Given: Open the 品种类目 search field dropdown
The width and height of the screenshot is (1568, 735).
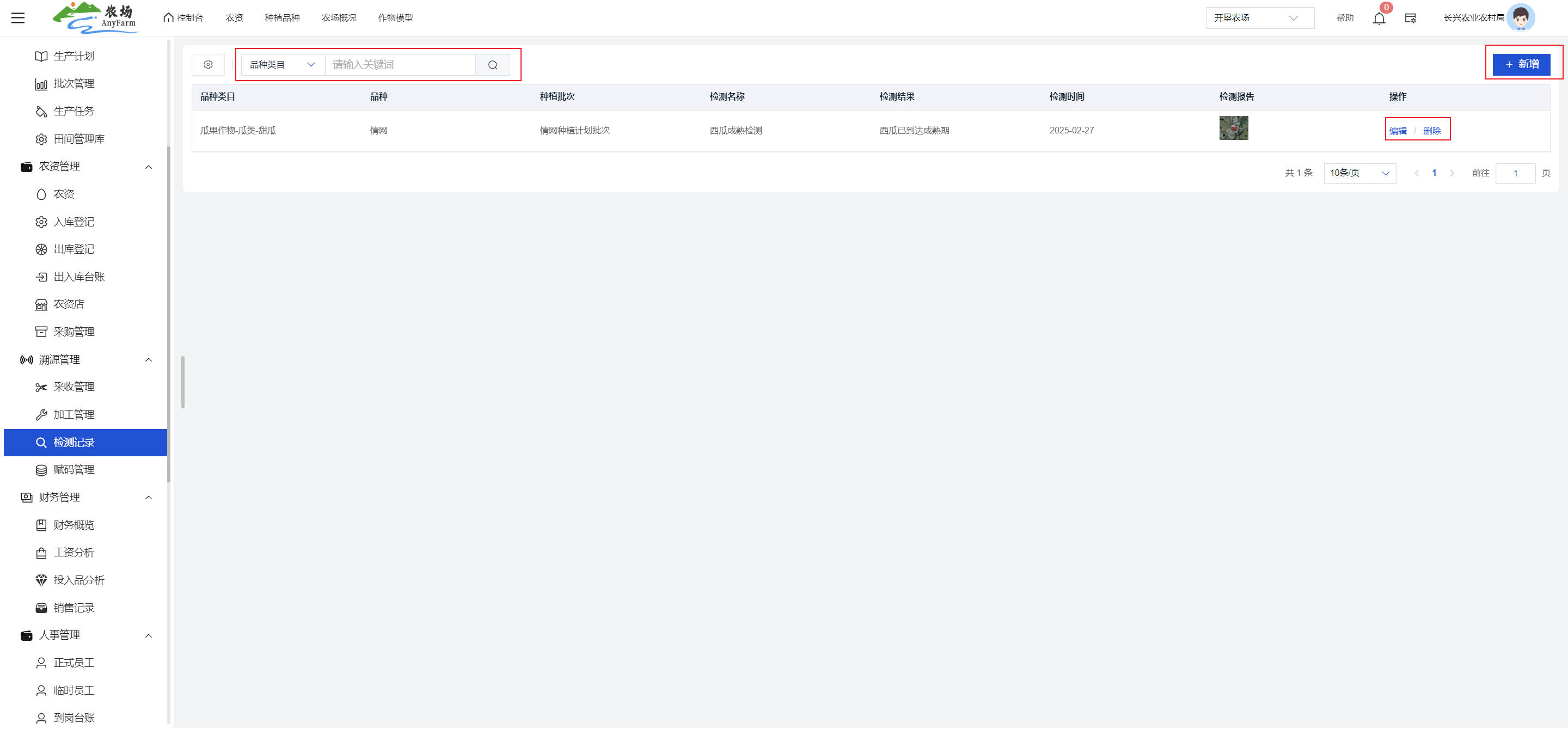Looking at the screenshot, I should (283, 64).
